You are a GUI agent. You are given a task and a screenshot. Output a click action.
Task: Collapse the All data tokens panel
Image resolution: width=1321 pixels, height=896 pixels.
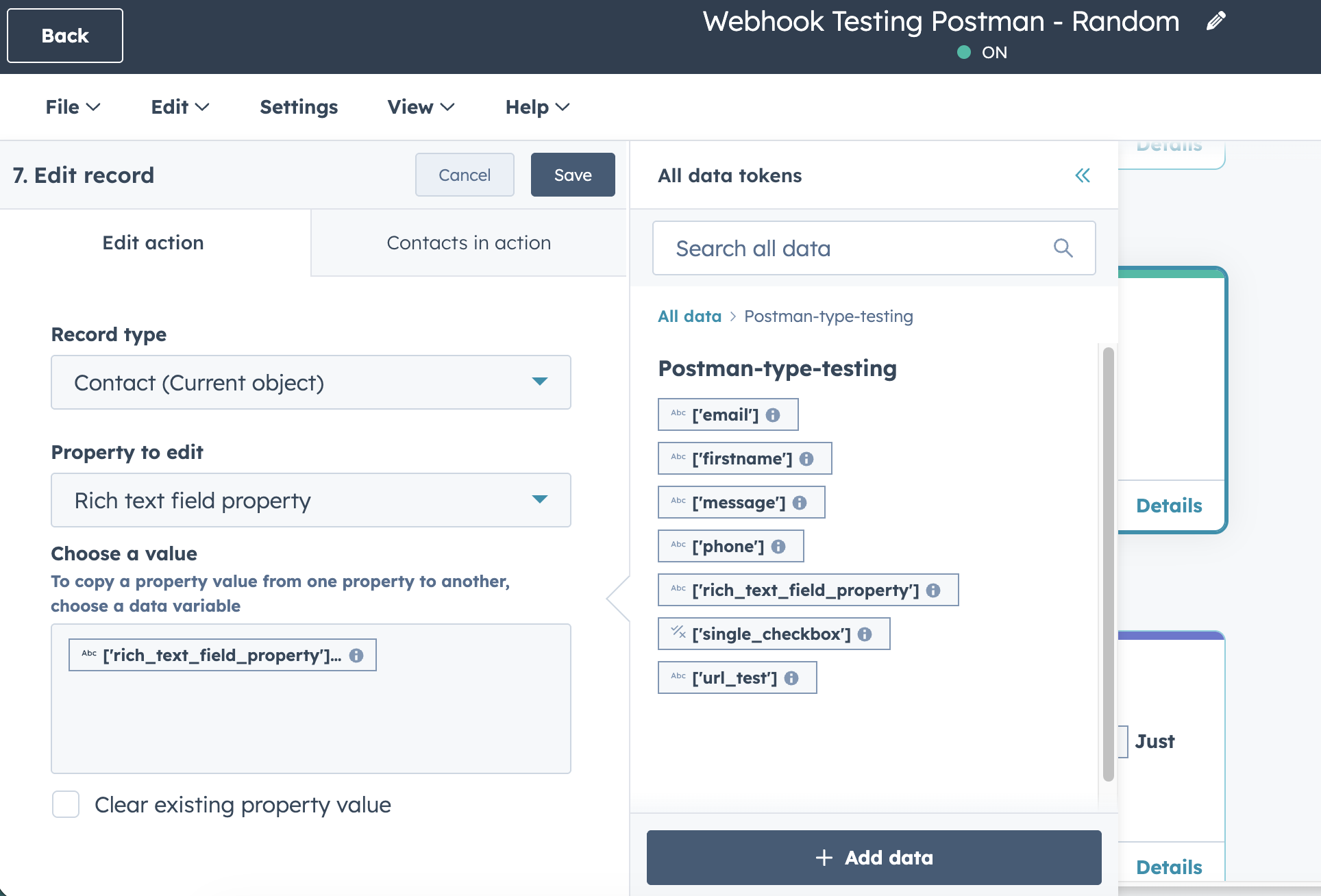1083,175
